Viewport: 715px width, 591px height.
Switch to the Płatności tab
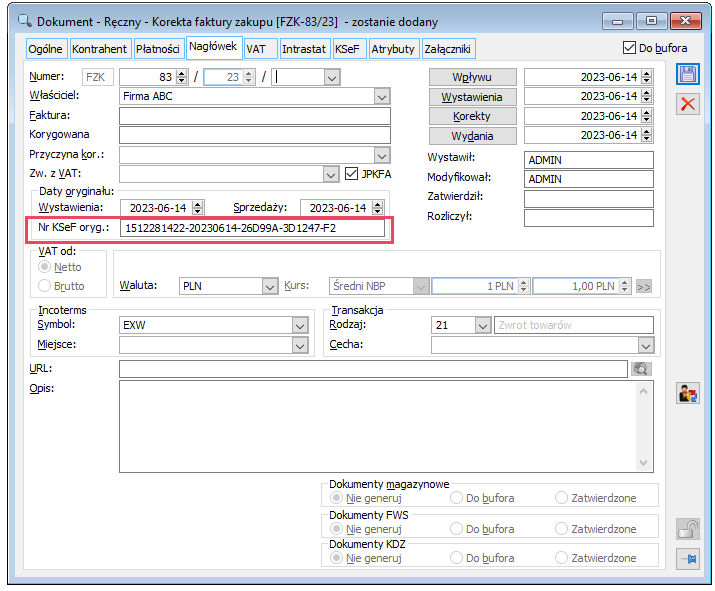[158, 49]
